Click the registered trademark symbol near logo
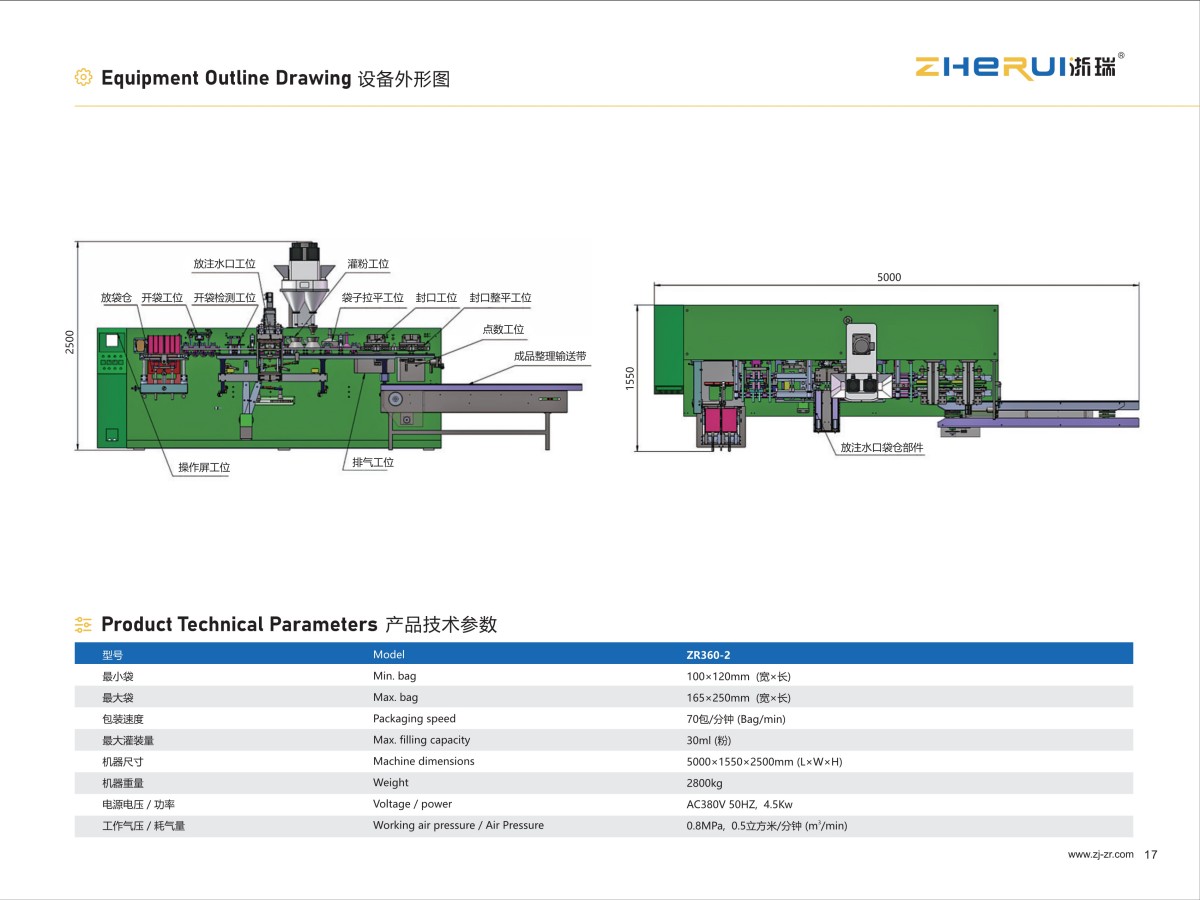This screenshot has height=900, width=1200. 1121,55
